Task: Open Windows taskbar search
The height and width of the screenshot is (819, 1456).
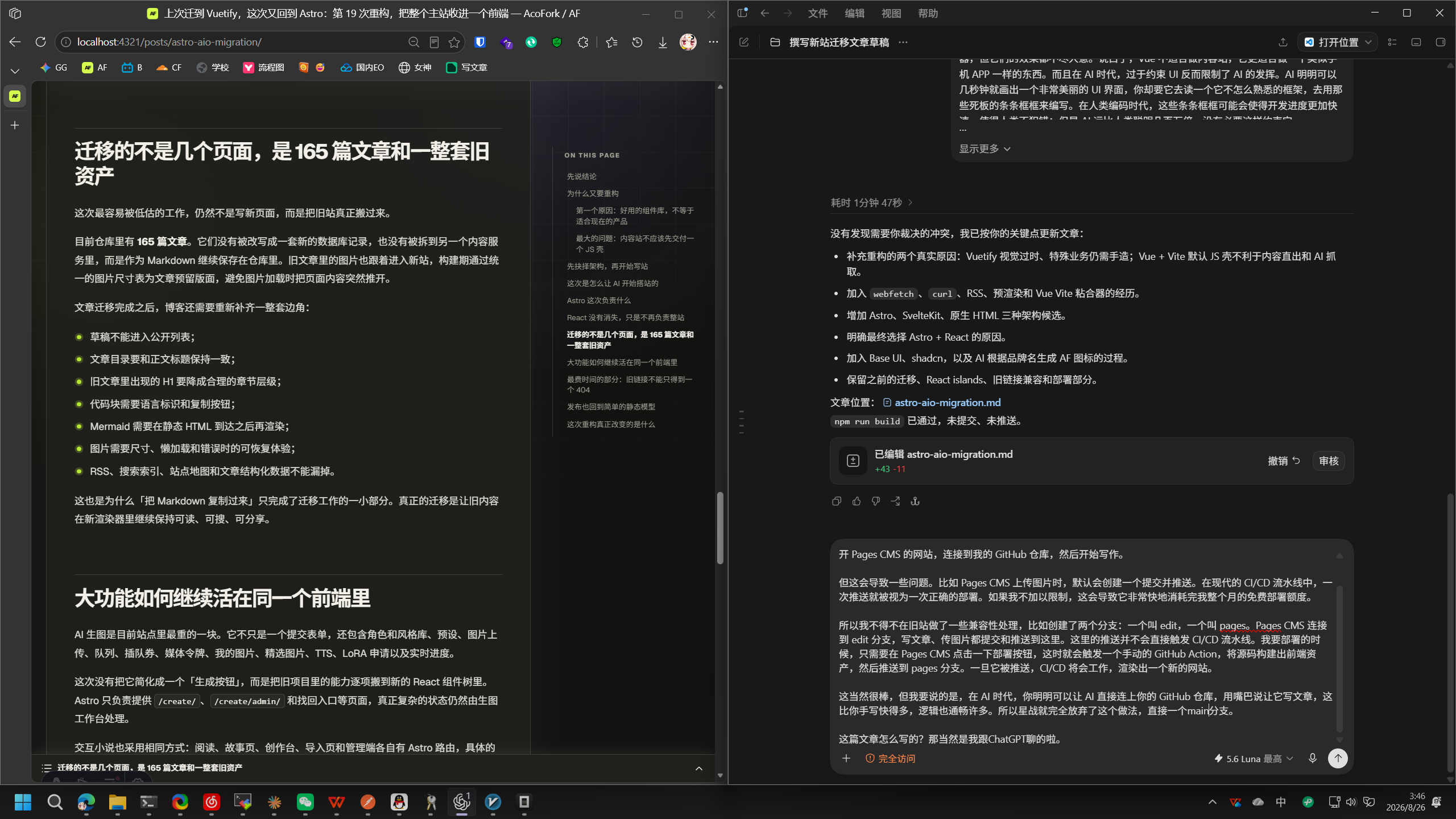Action: point(55,803)
